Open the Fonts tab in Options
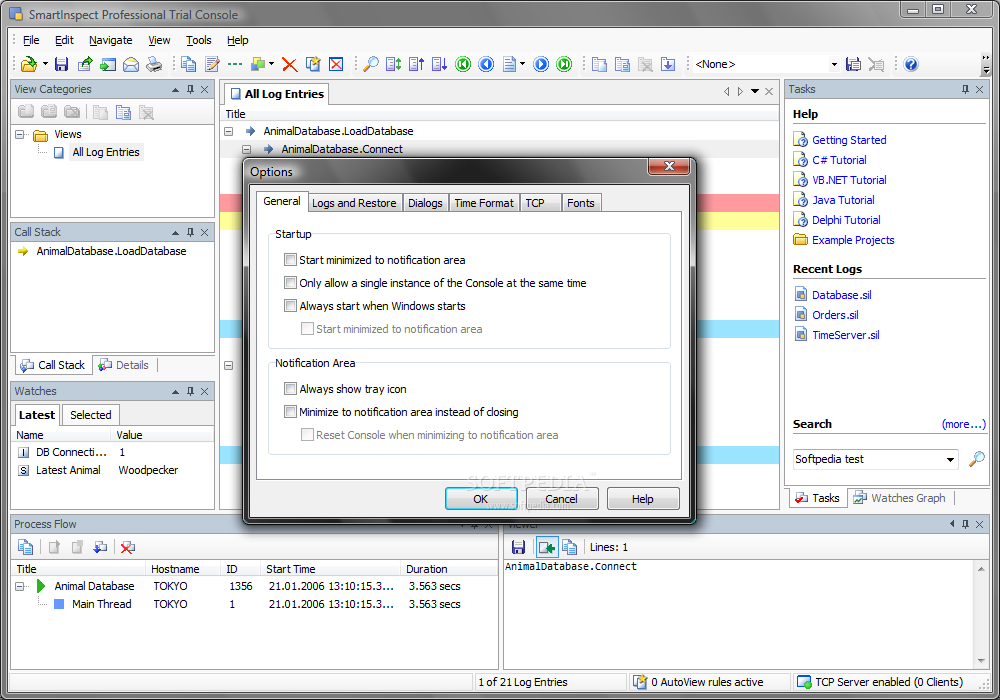 click(580, 203)
